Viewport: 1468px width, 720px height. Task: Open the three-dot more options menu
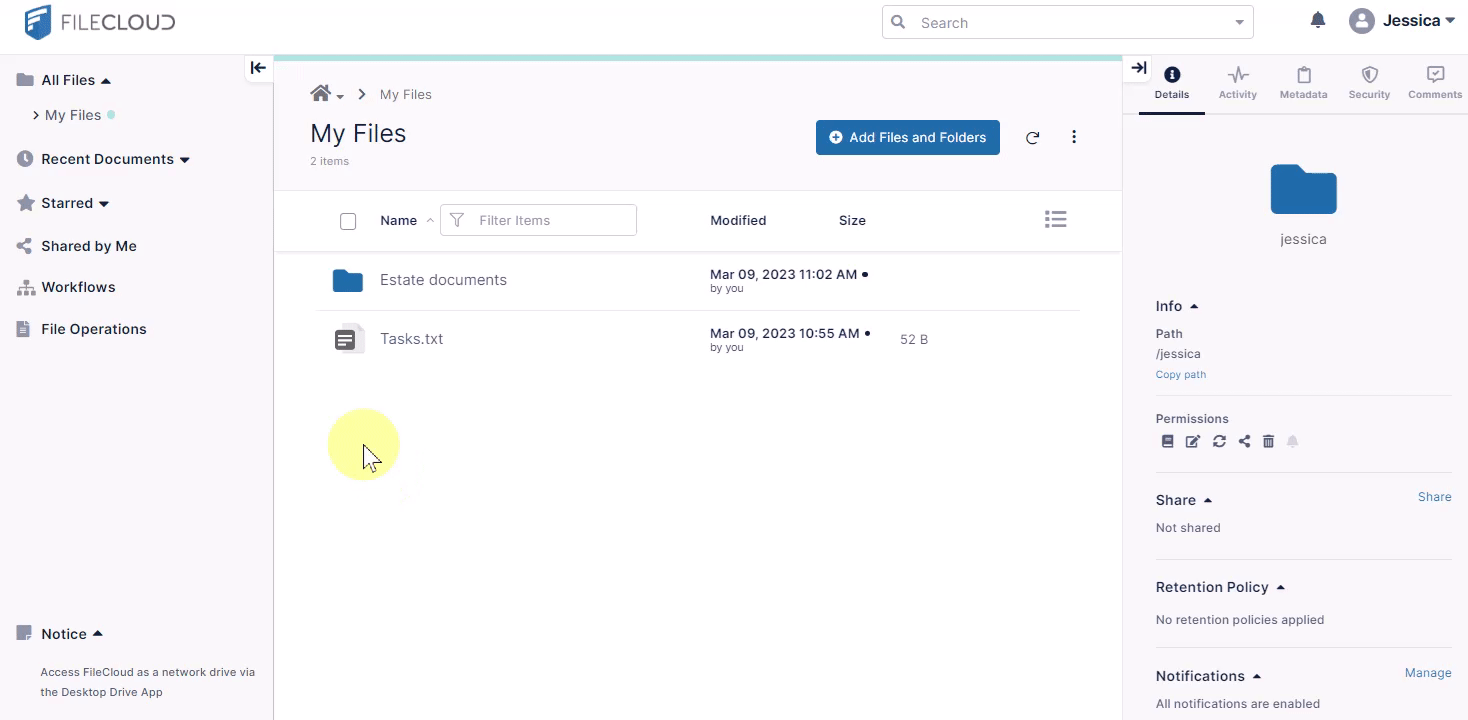(x=1074, y=137)
